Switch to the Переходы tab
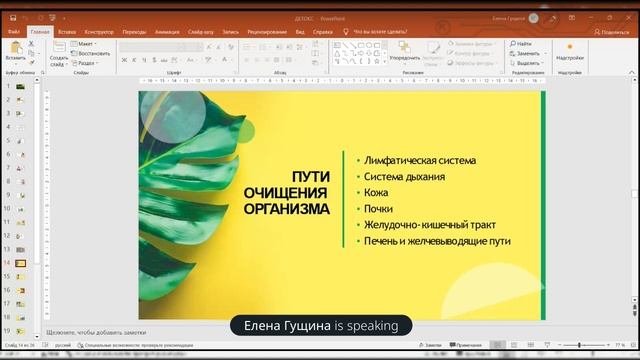 pyautogui.click(x=134, y=32)
